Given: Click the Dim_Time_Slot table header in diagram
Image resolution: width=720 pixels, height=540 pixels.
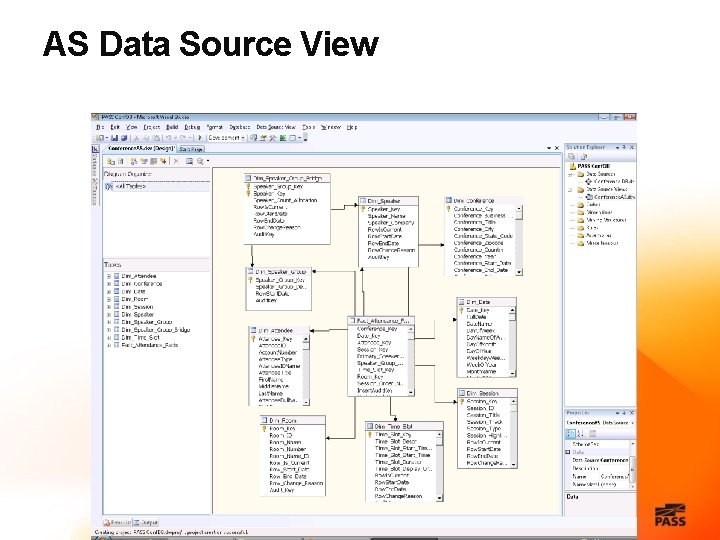Looking at the screenshot, I should coord(404,426).
